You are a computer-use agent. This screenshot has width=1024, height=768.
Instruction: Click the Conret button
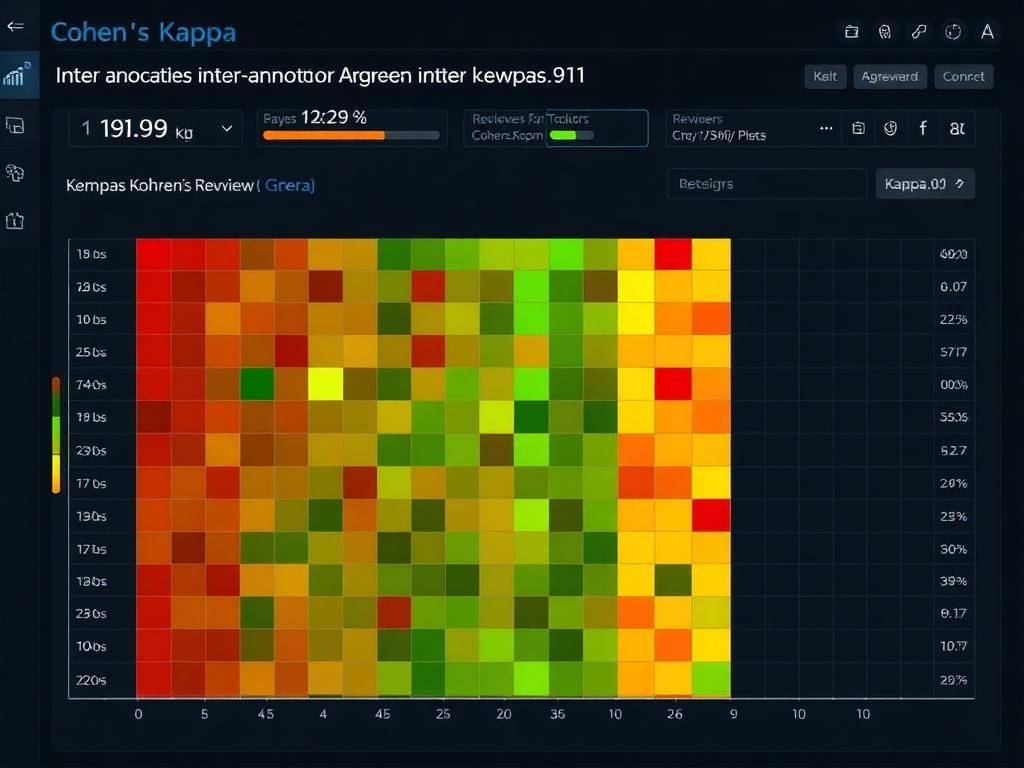point(963,76)
